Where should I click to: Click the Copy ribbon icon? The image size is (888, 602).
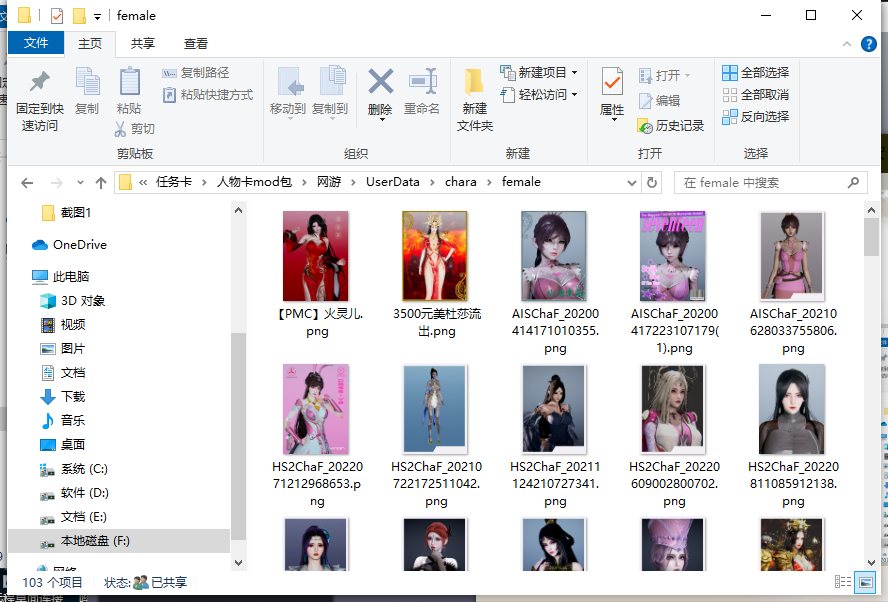[x=87, y=81]
